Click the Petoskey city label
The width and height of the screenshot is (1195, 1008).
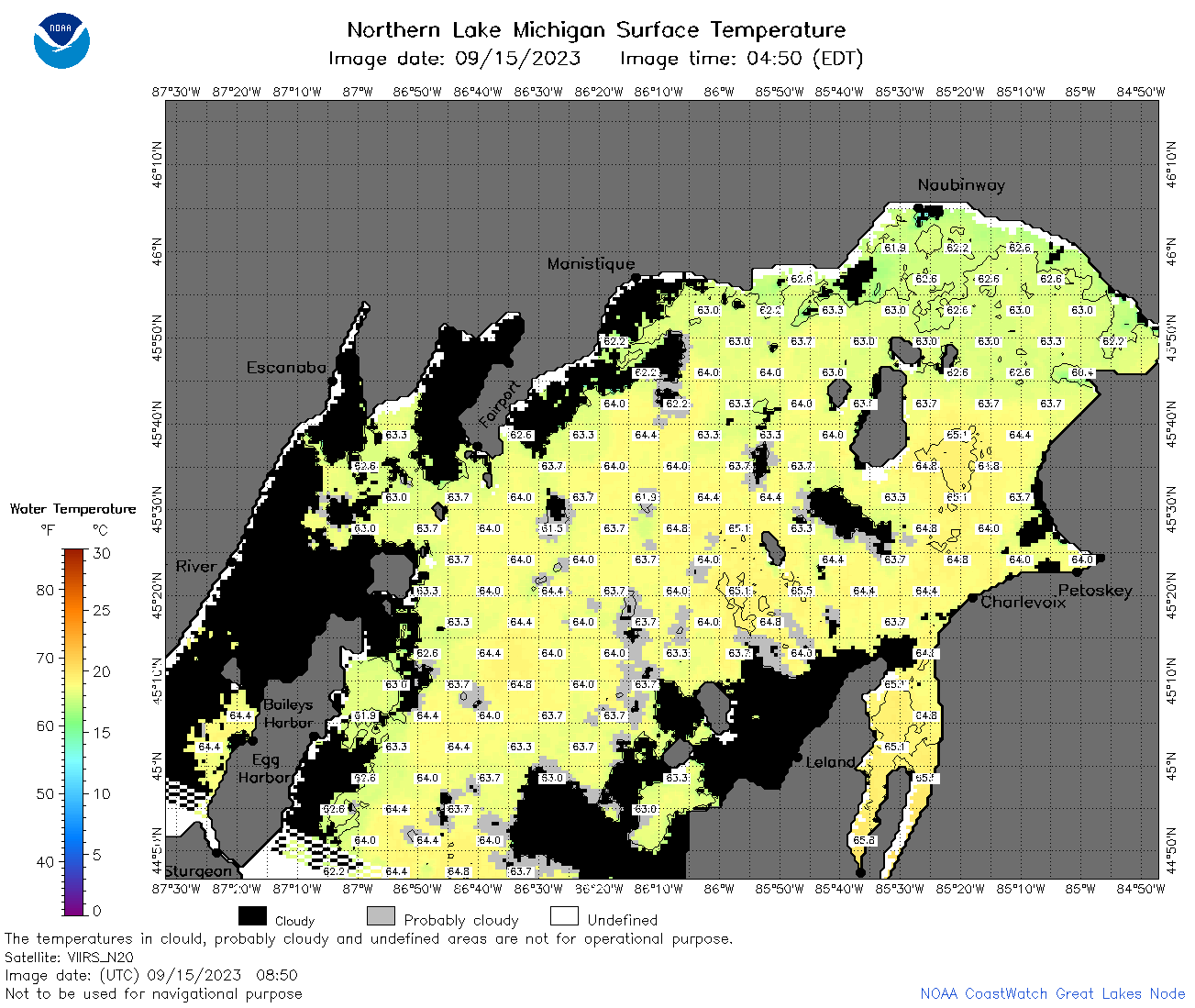[1095, 591]
